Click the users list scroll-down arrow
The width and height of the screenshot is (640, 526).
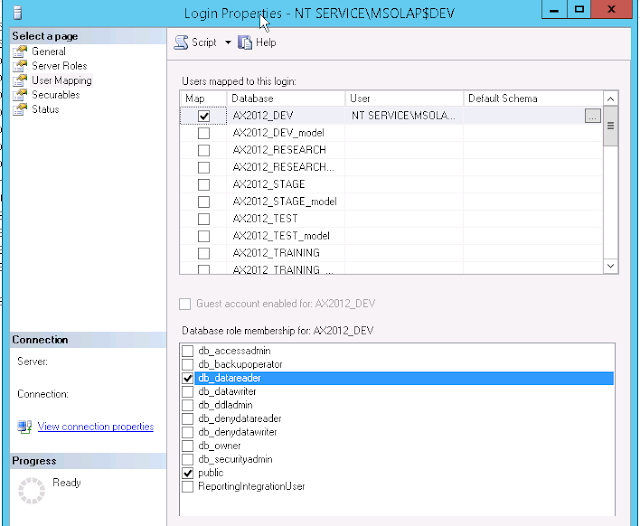611,266
